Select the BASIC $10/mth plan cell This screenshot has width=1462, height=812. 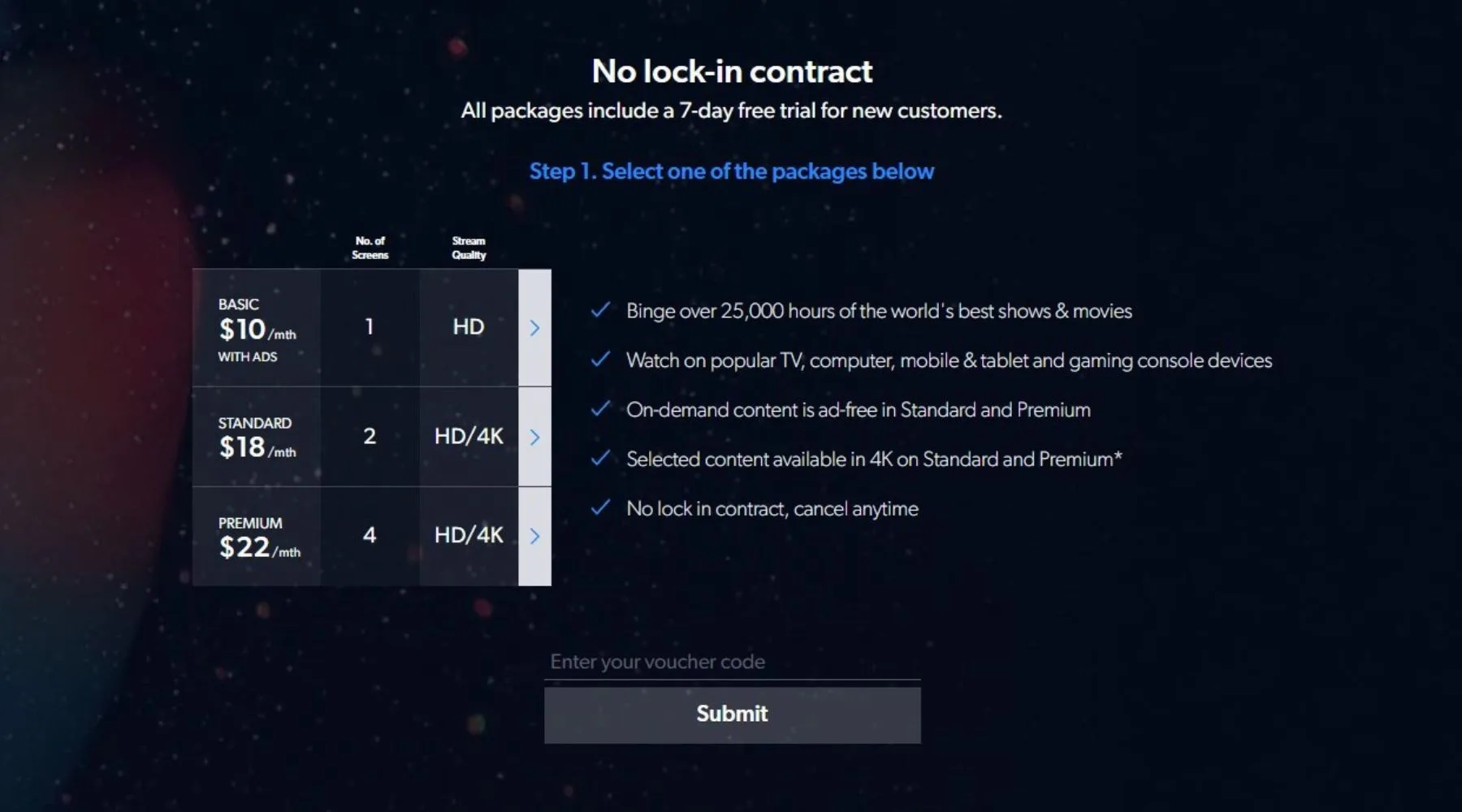[257, 329]
